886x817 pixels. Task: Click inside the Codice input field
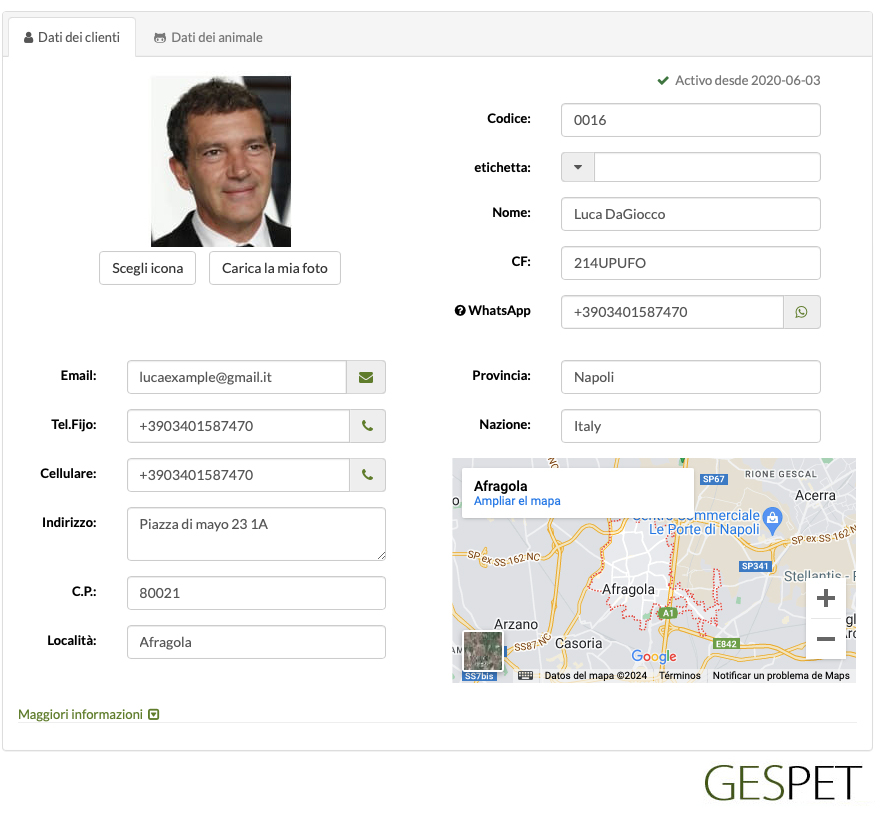tap(690, 119)
